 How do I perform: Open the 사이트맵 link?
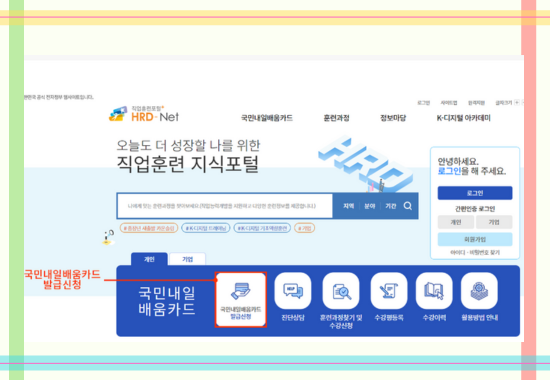pyautogui.click(x=449, y=103)
